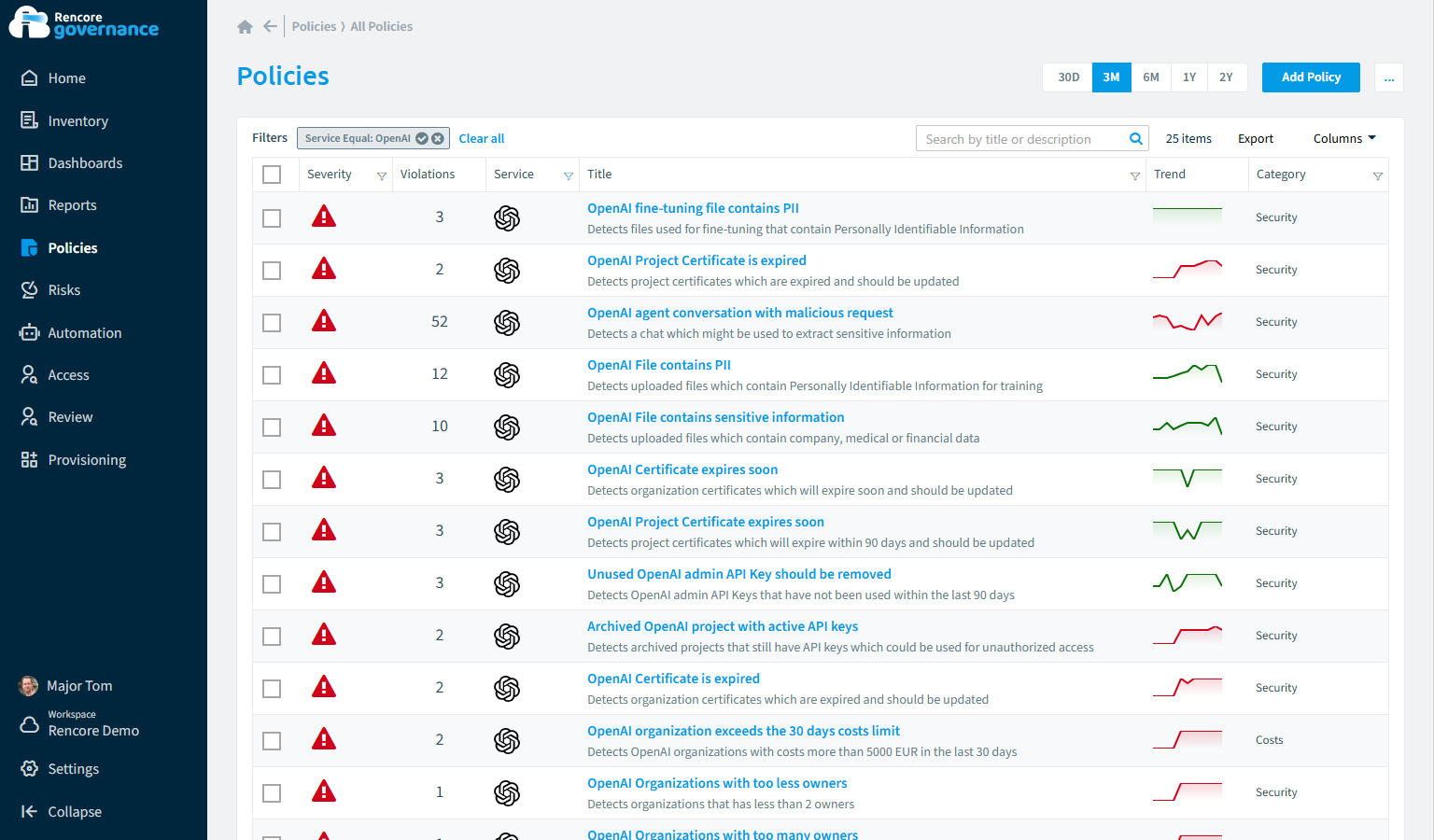Click trend sparkline for OpenAI File contains PII
Viewport: 1434px width, 840px height.
click(1188, 373)
